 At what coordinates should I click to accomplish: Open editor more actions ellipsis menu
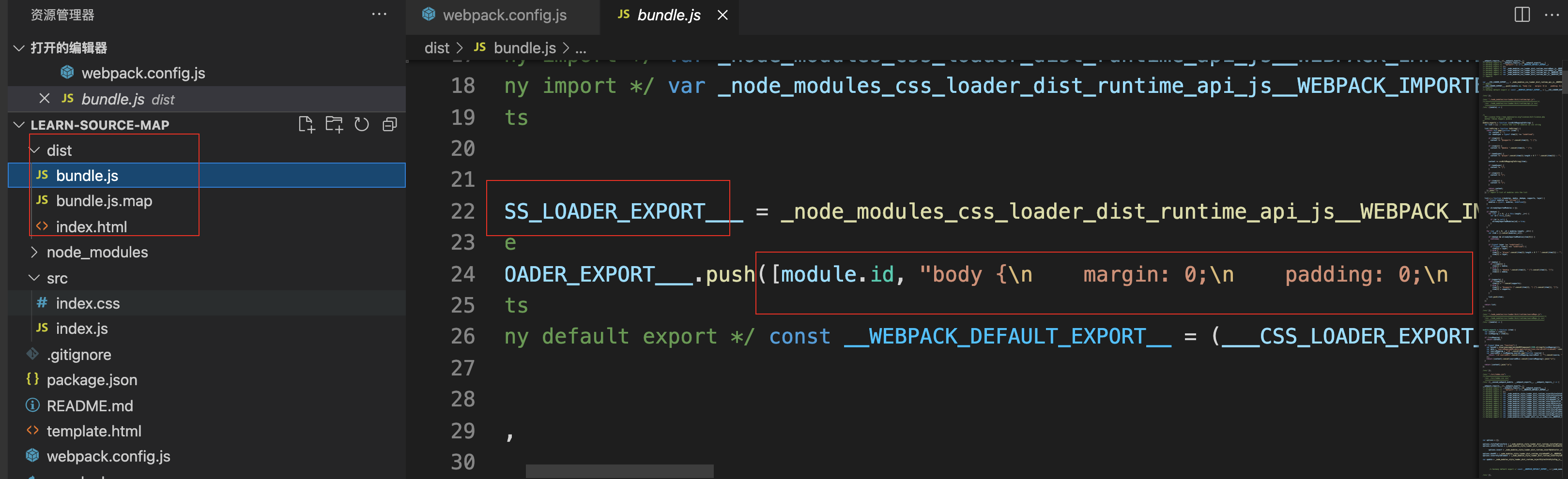click(x=1552, y=15)
